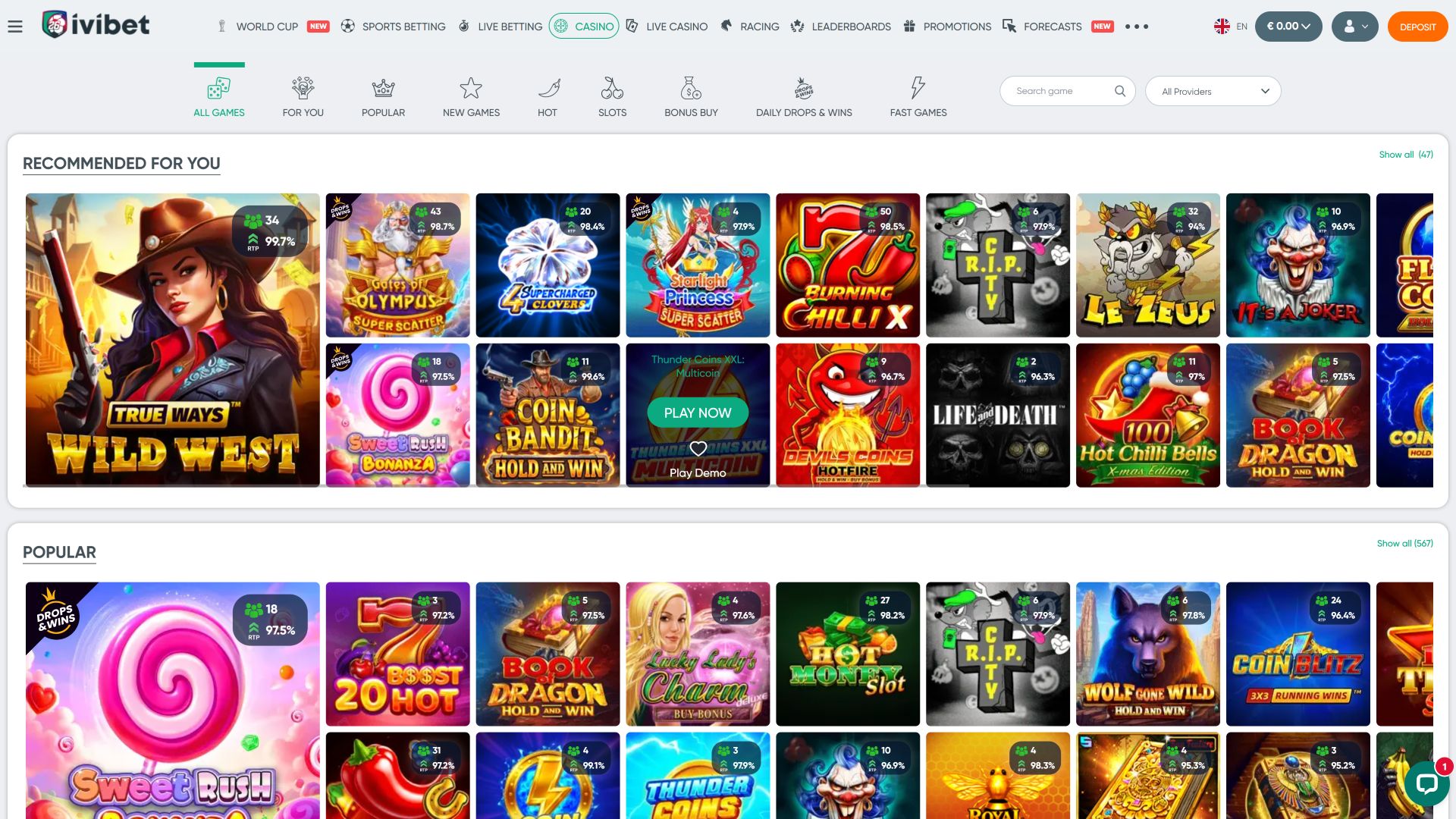The image size is (1456, 819).
Task: Click the ivibet logo
Action: (96, 25)
